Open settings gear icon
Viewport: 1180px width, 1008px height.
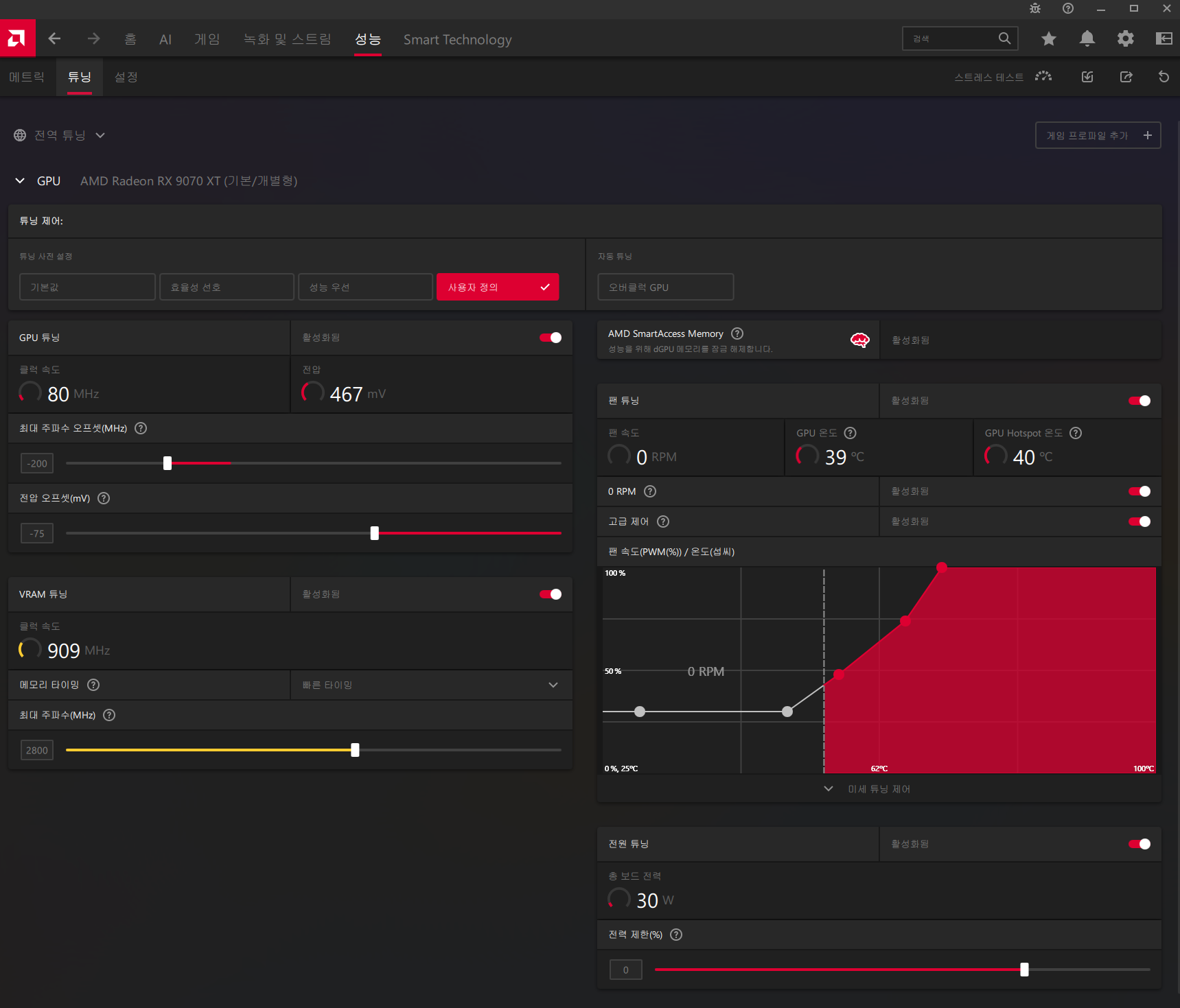[x=1126, y=38]
